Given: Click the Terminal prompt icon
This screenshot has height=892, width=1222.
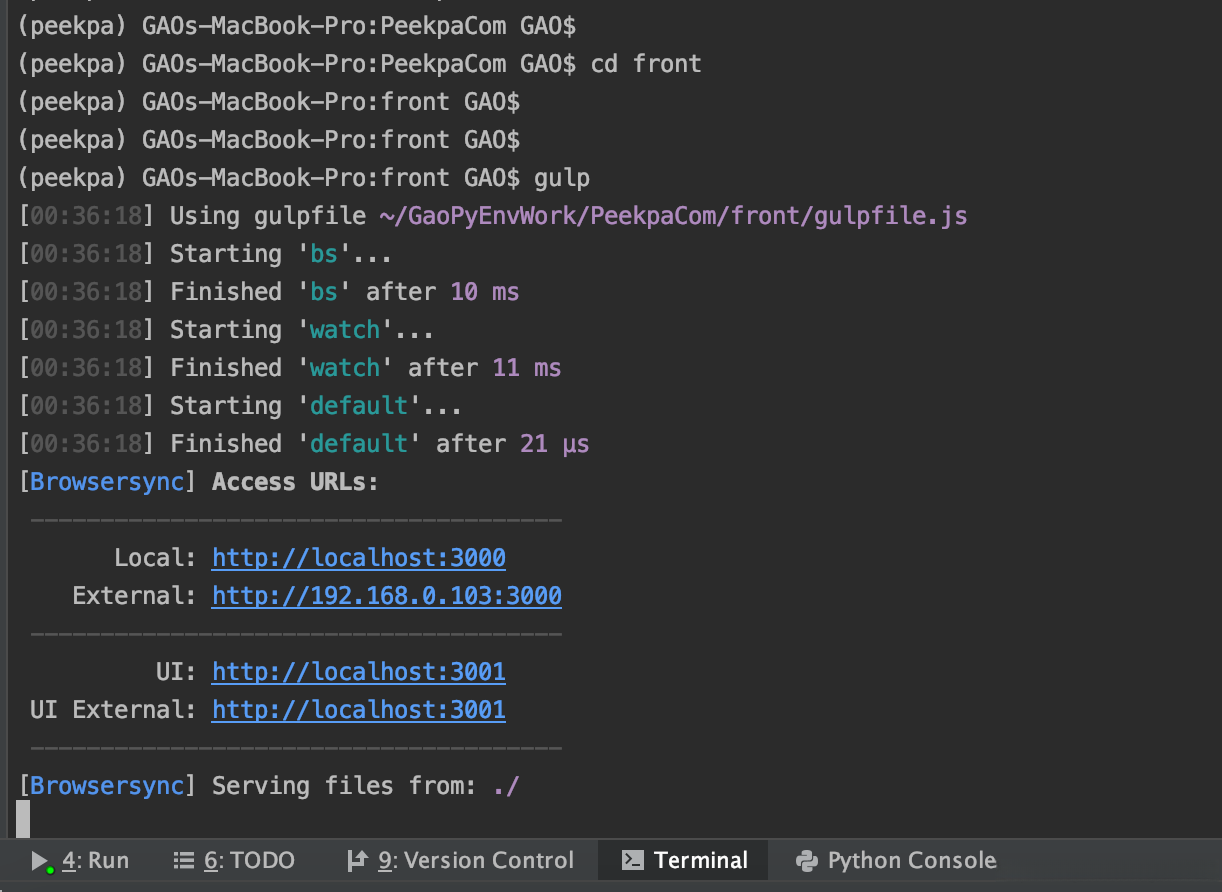Looking at the screenshot, I should [632, 861].
